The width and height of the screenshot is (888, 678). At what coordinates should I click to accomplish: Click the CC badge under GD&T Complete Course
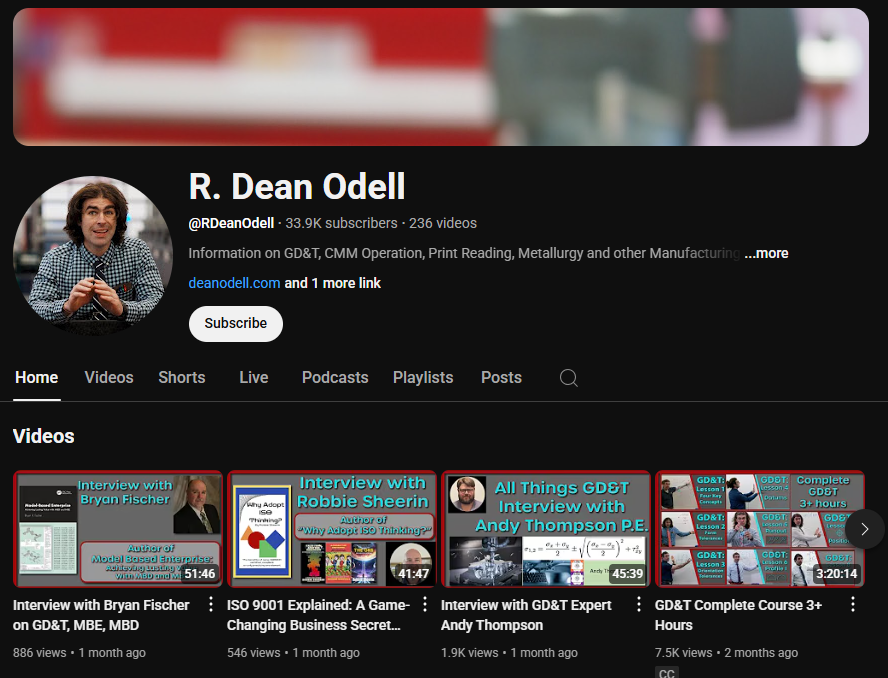pyautogui.click(x=667, y=672)
